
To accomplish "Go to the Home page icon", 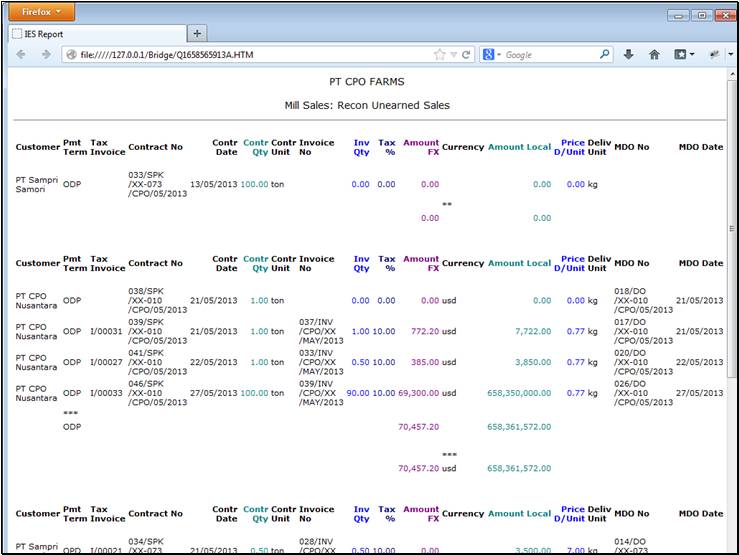I will click(x=654, y=55).
